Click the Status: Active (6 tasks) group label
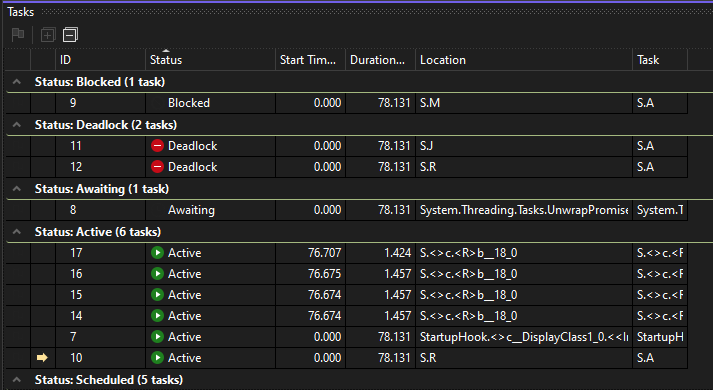The width and height of the screenshot is (713, 390). pyautogui.click(x=98, y=232)
